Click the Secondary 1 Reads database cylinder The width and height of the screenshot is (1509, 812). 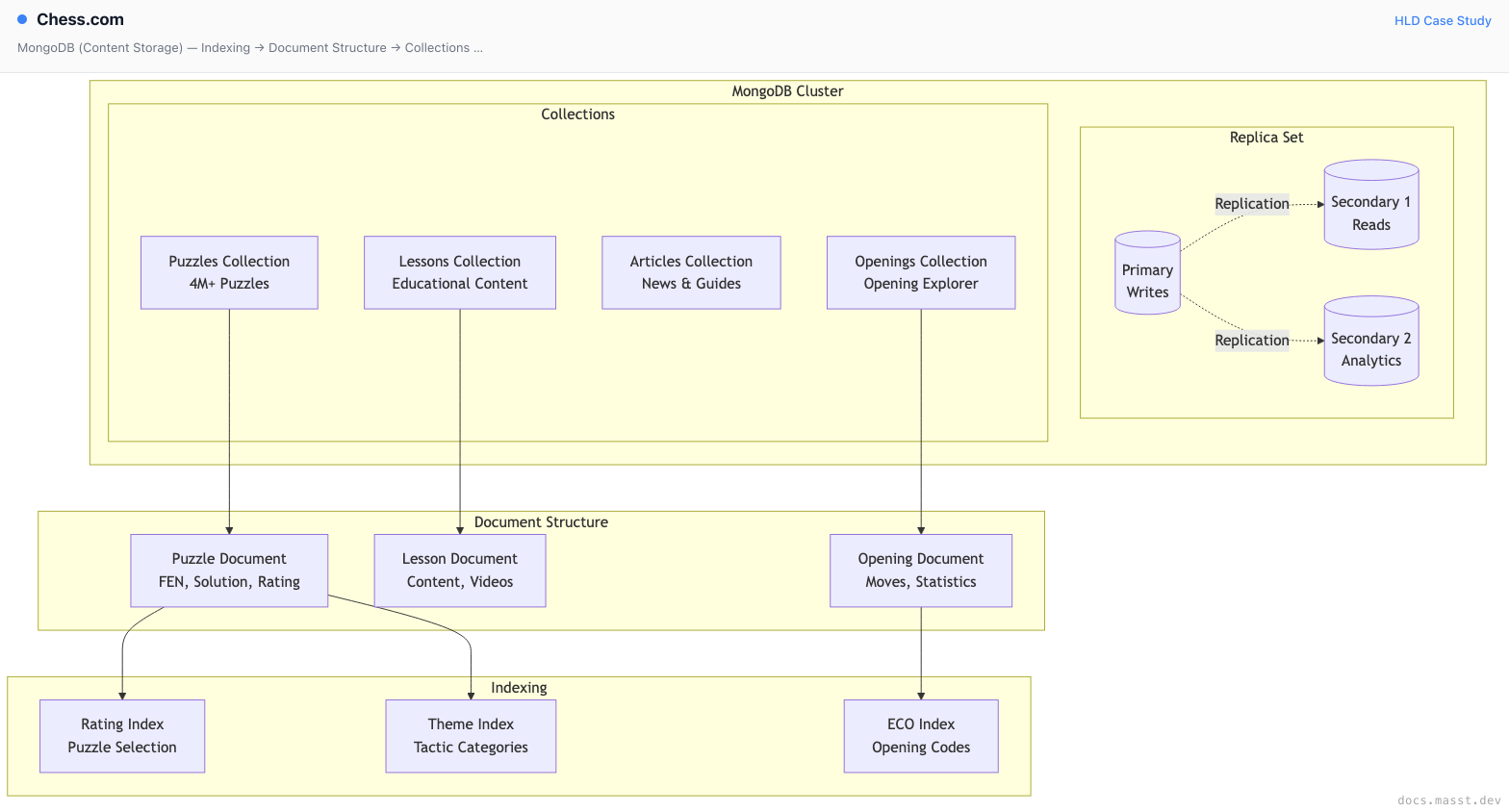tap(1371, 204)
